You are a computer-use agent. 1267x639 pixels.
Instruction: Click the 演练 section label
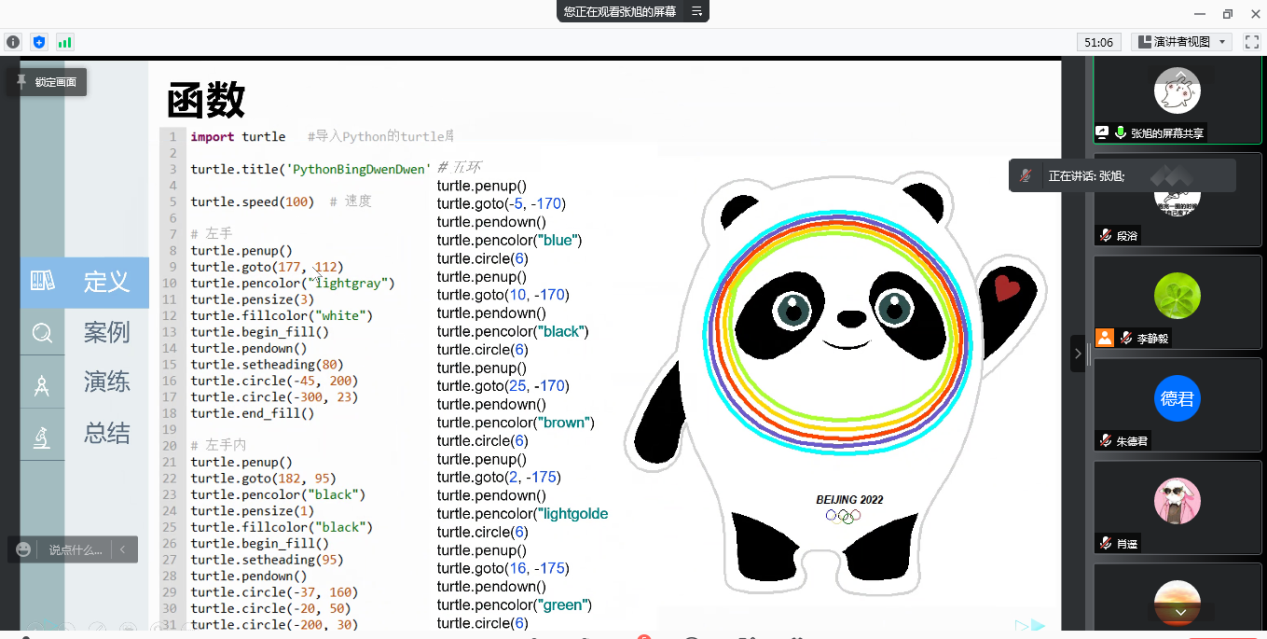click(106, 382)
